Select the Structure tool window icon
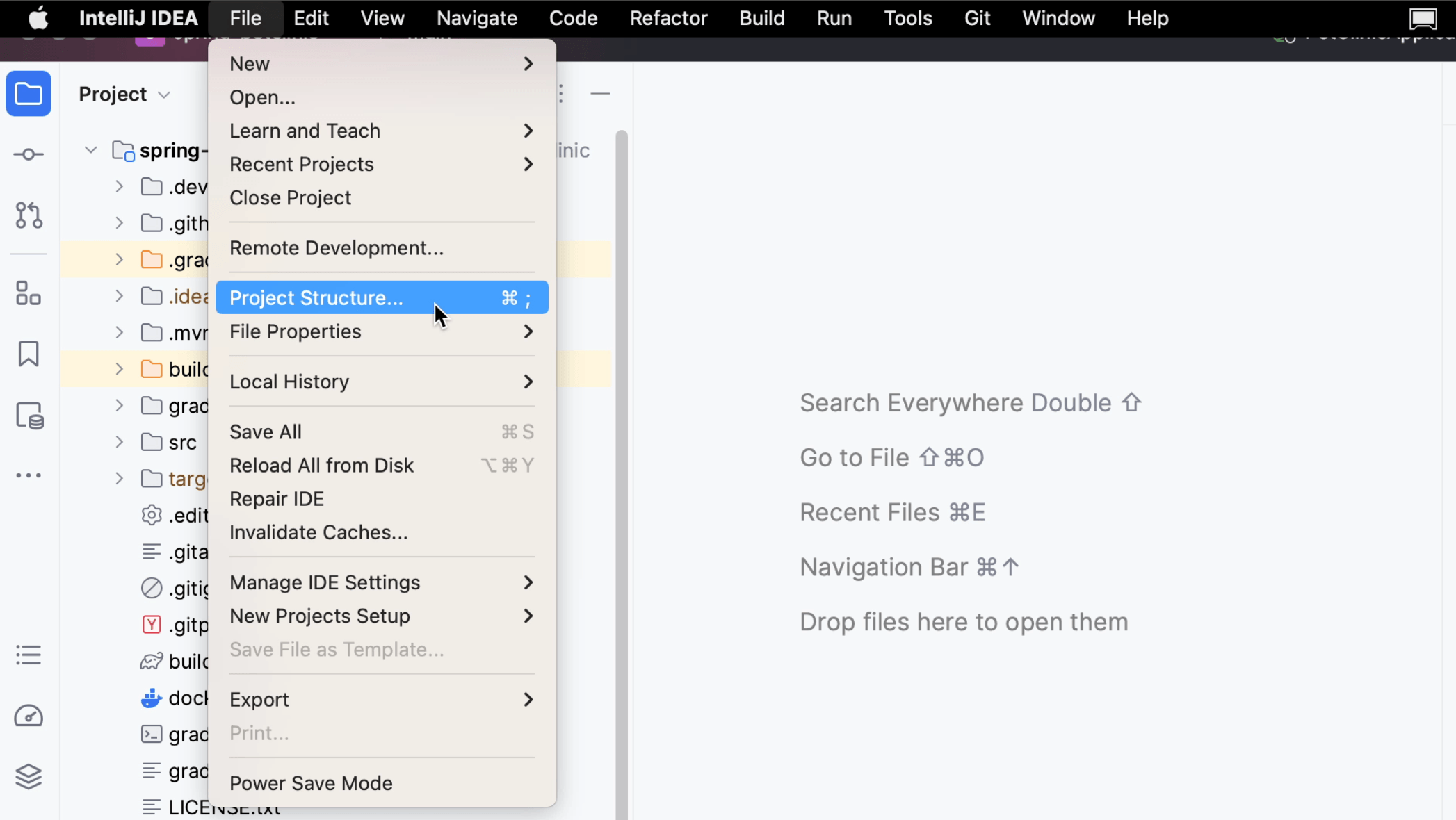1456x820 pixels. (29, 294)
